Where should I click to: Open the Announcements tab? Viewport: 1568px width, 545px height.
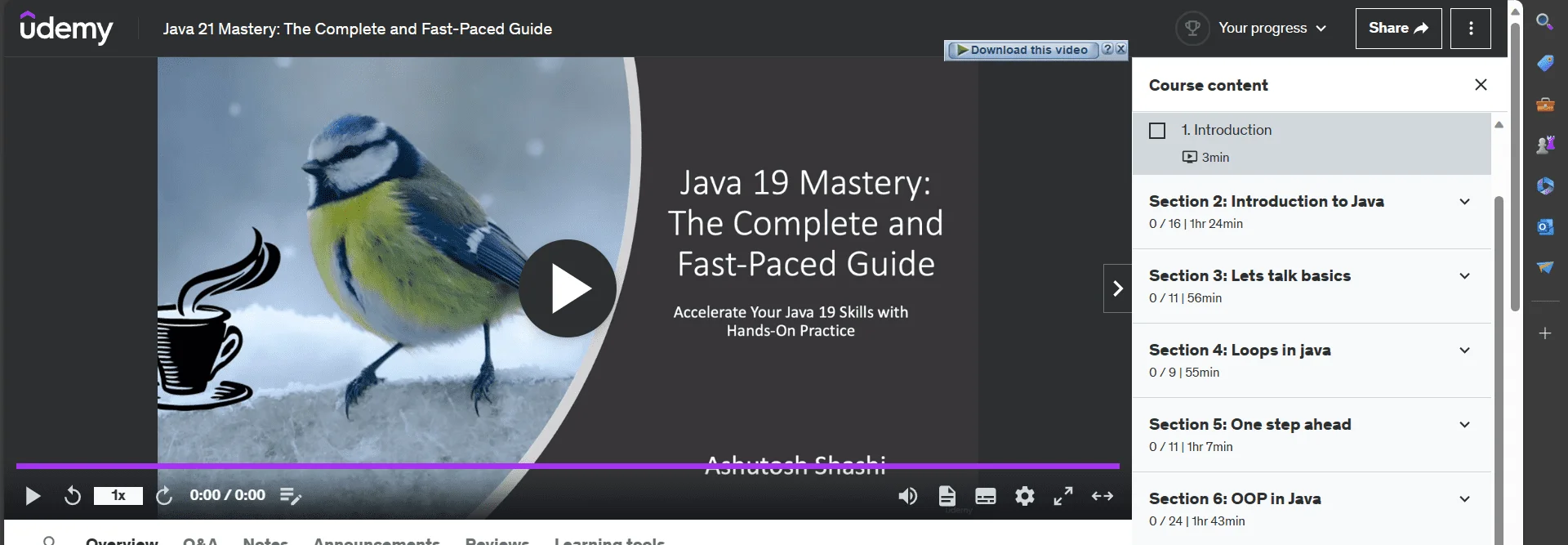point(376,540)
